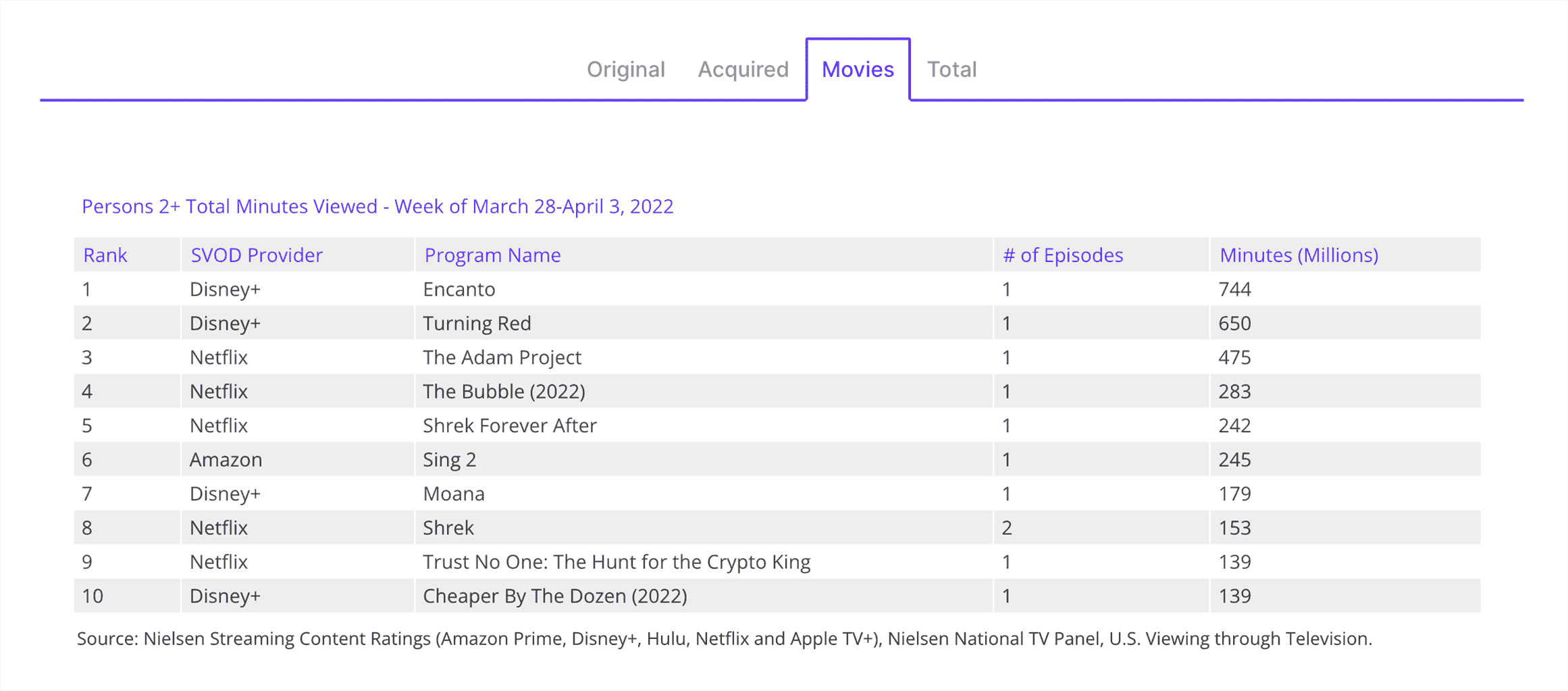The width and height of the screenshot is (1568, 691).
Task: Click Shrek Forever After program name
Action: pos(510,426)
